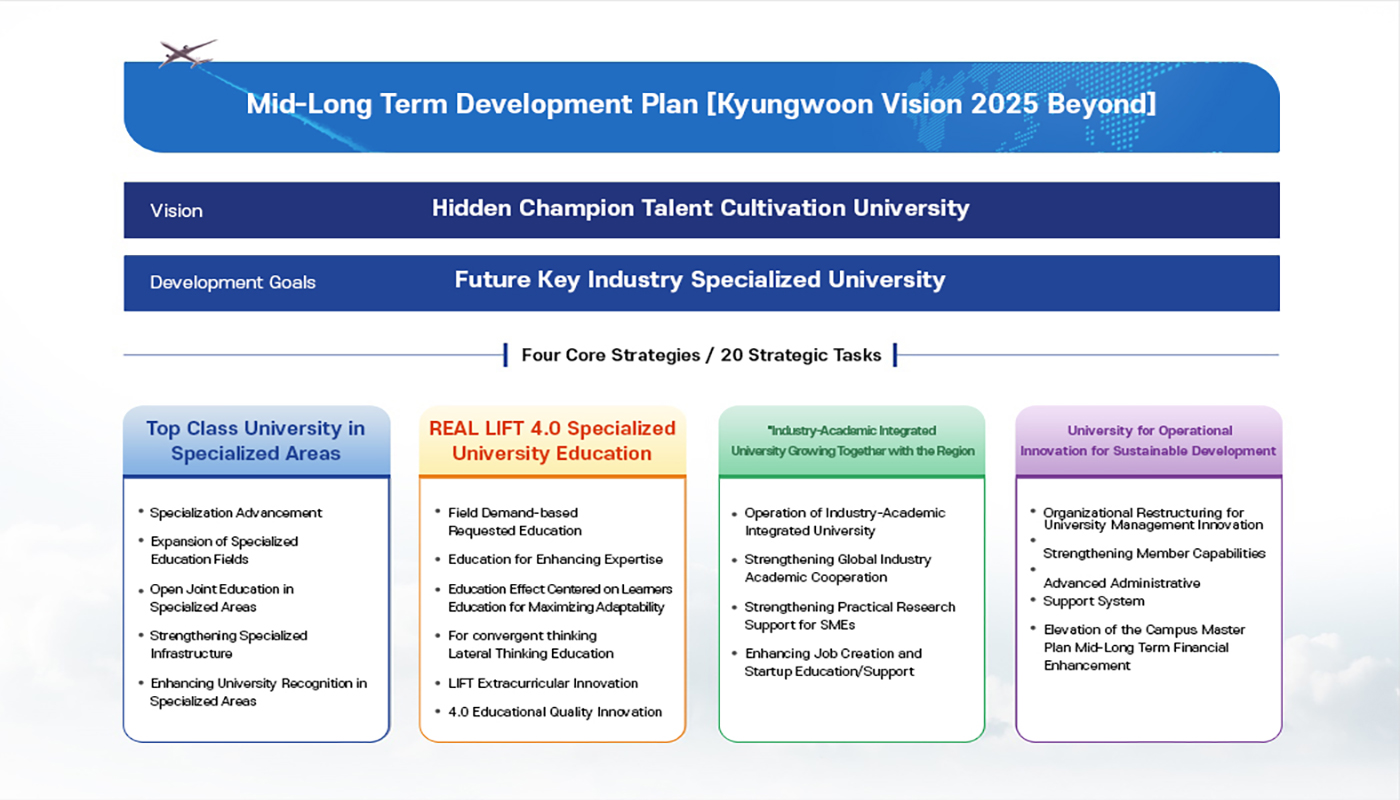Click Education for Enhancing Expertise item
Viewport: 1400px width, 800px height.
point(555,559)
